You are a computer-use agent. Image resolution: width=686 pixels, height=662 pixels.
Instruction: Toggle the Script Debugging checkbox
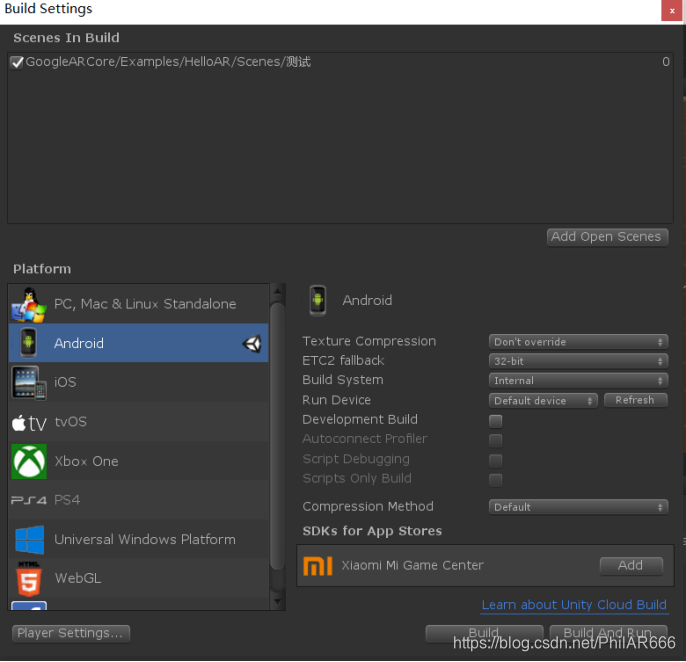point(495,460)
